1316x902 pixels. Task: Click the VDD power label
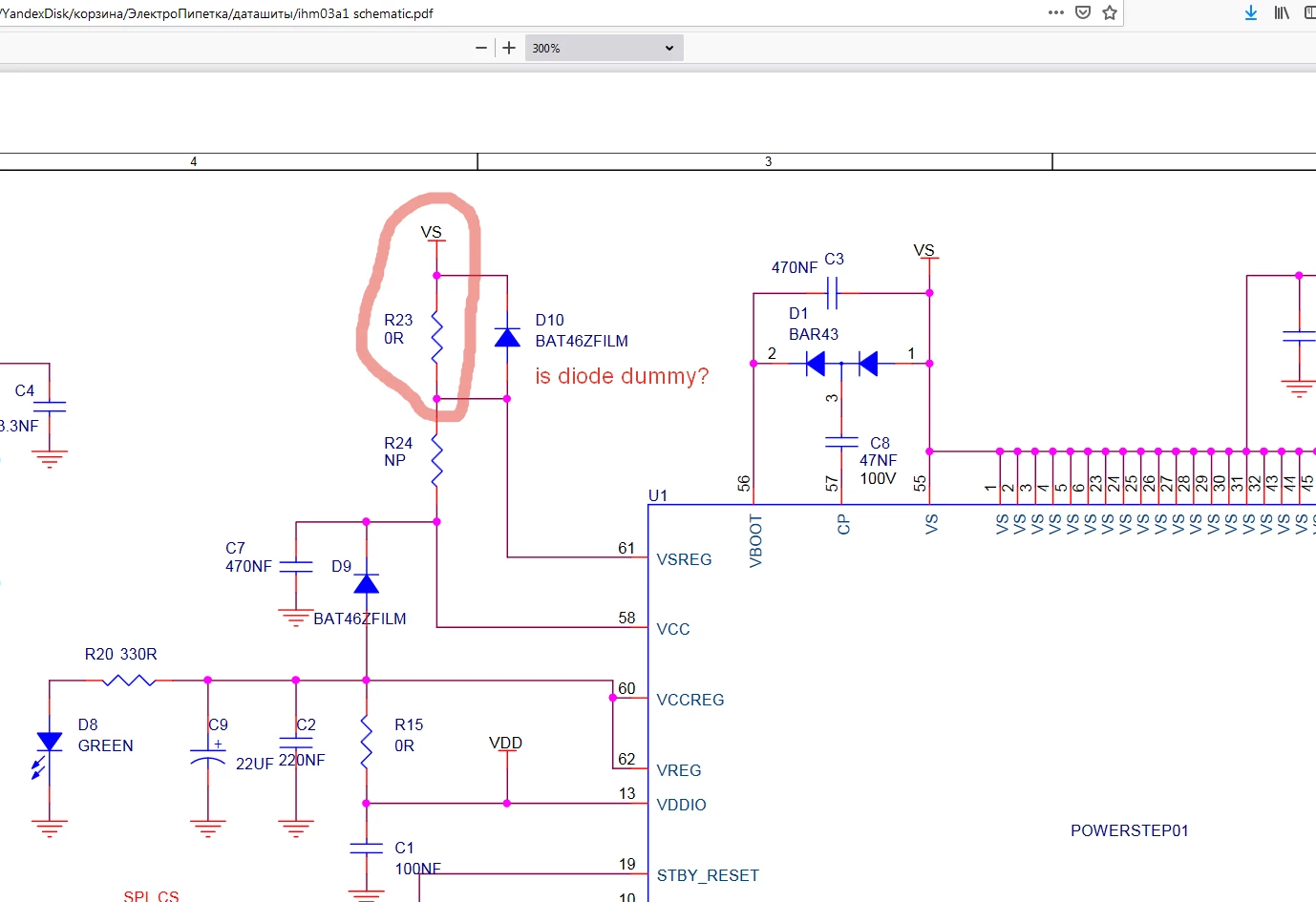tap(506, 743)
